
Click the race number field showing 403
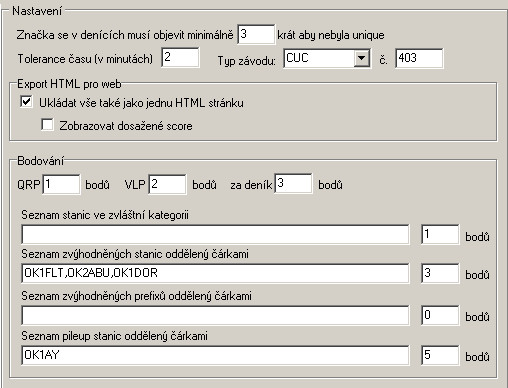pyautogui.click(x=419, y=58)
